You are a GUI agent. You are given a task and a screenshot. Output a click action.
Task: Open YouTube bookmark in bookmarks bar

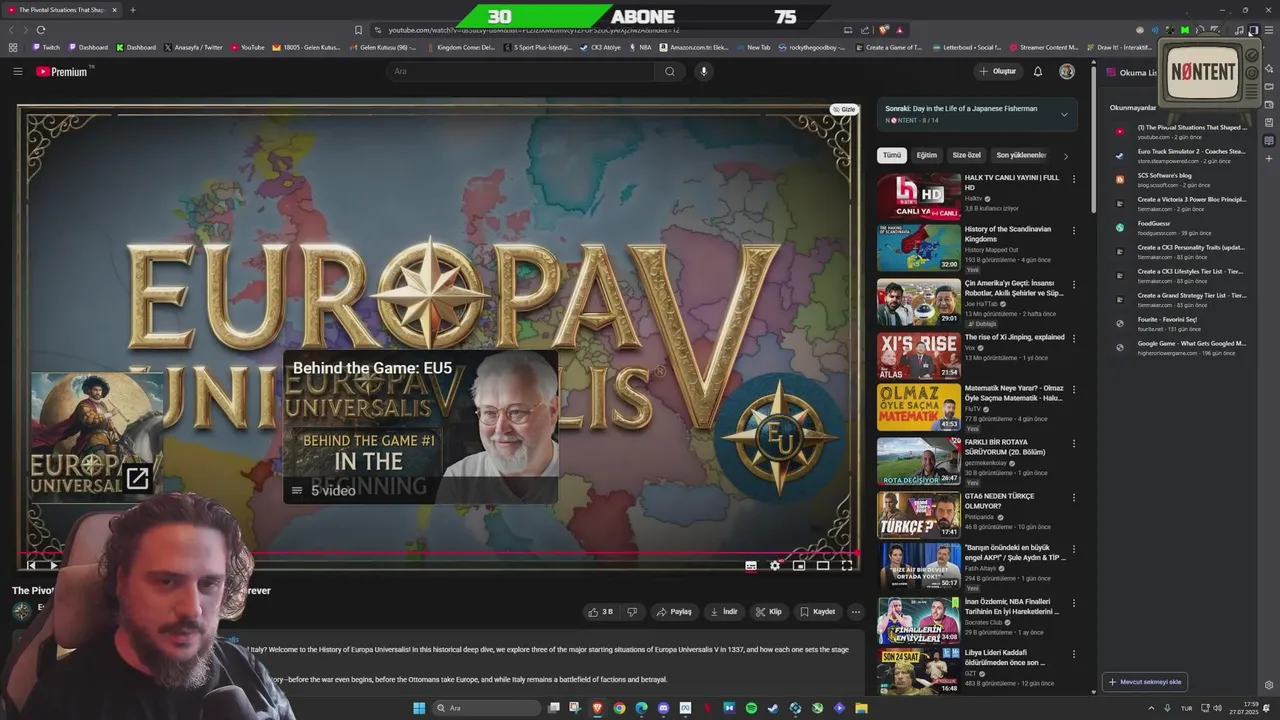[248, 47]
